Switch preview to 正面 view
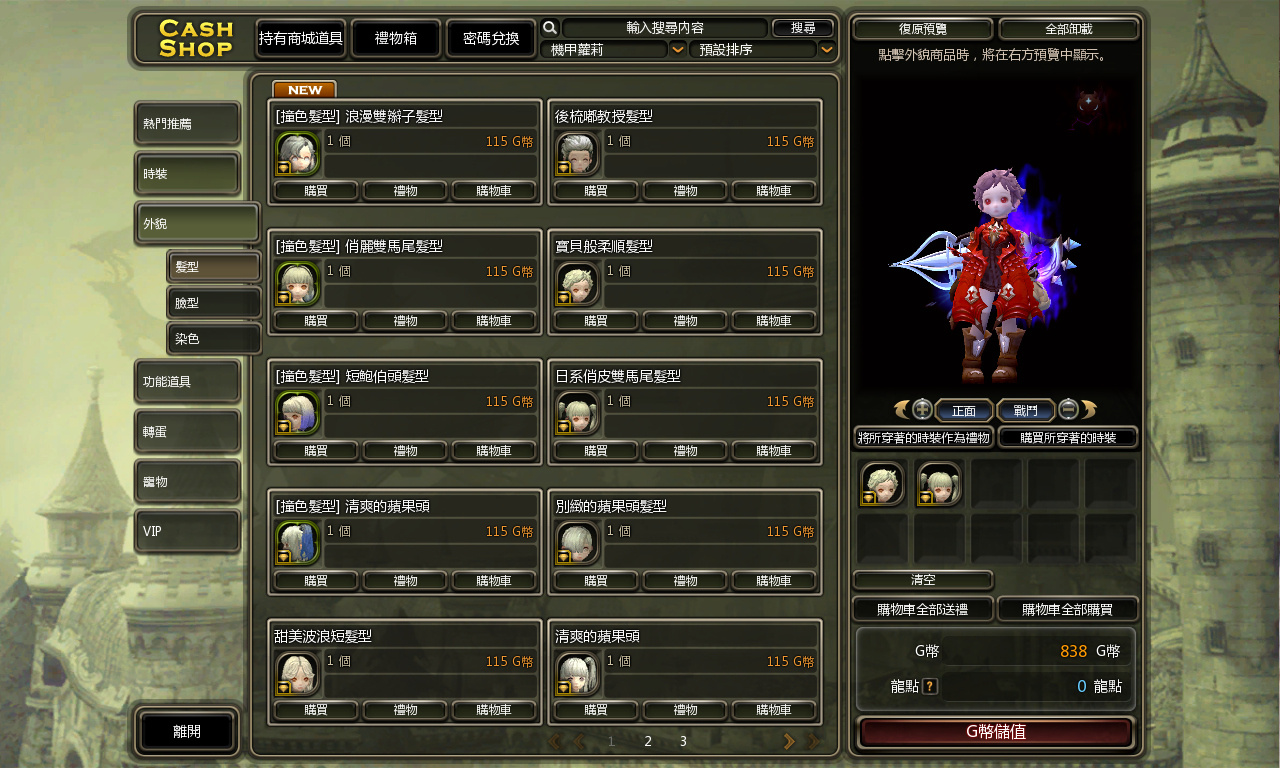The image size is (1280, 768). pos(964,410)
